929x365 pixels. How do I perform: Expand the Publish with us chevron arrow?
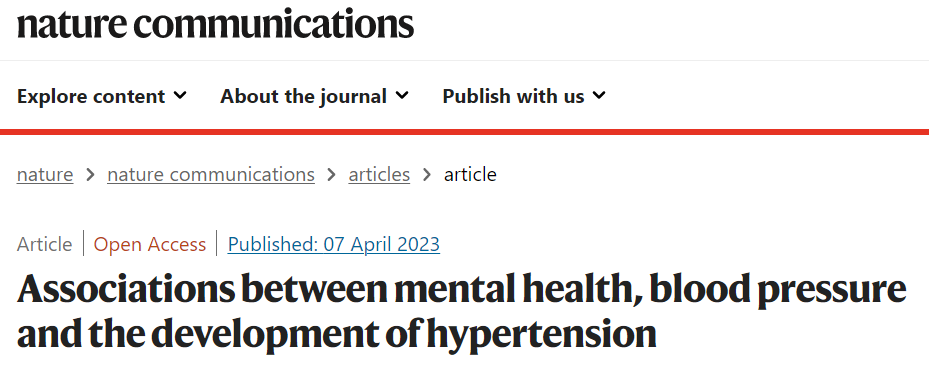pyautogui.click(x=599, y=95)
